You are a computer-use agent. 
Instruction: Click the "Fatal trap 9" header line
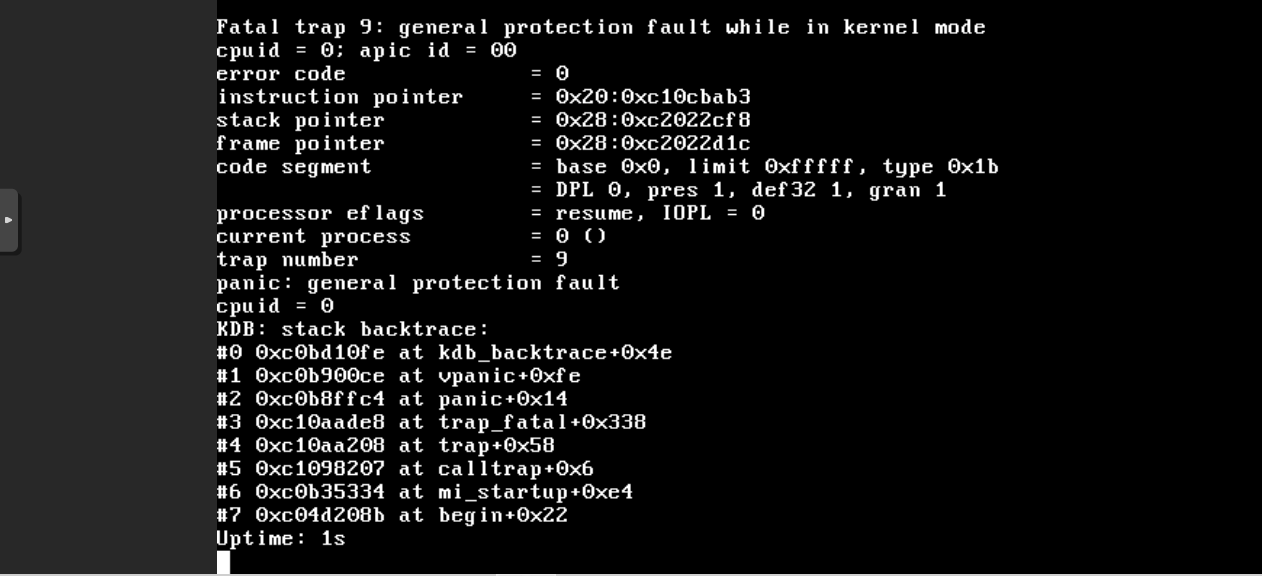(x=601, y=28)
